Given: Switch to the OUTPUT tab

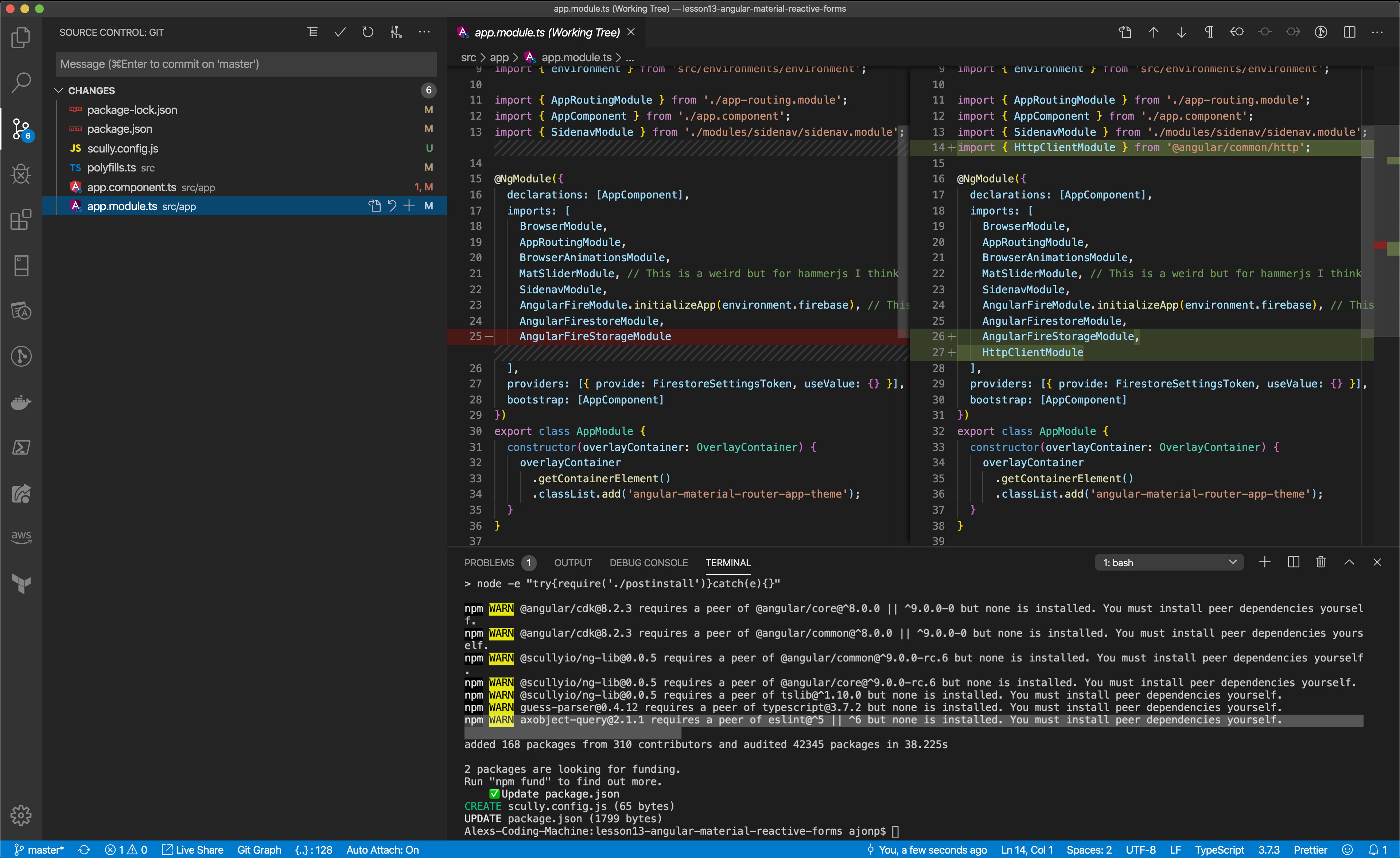Looking at the screenshot, I should click(573, 563).
